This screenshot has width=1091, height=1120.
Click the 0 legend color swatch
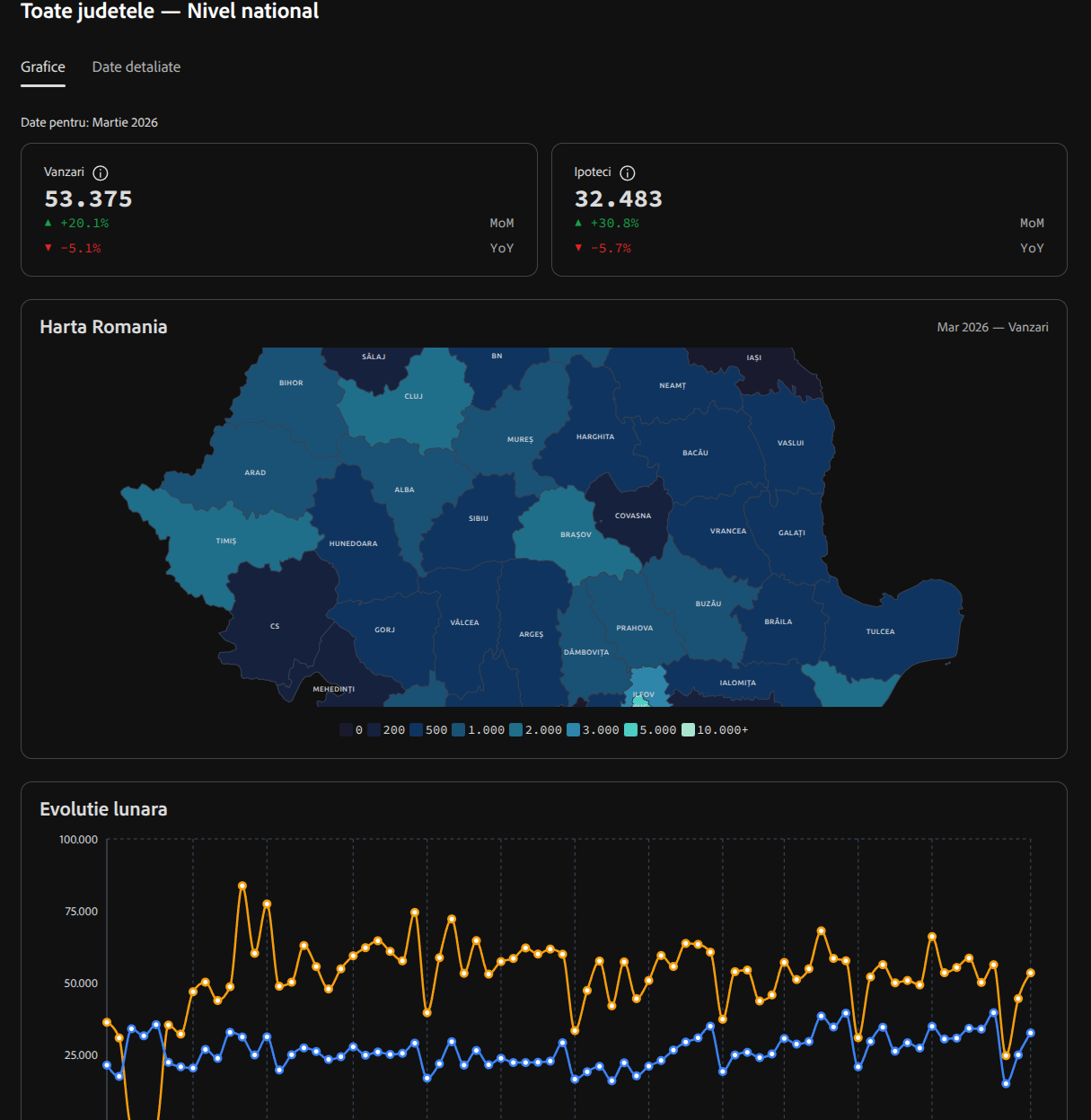(x=347, y=730)
